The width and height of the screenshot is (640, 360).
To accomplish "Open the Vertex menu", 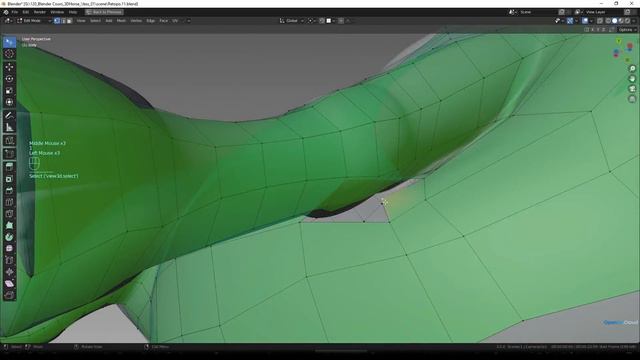I will 136,21.
